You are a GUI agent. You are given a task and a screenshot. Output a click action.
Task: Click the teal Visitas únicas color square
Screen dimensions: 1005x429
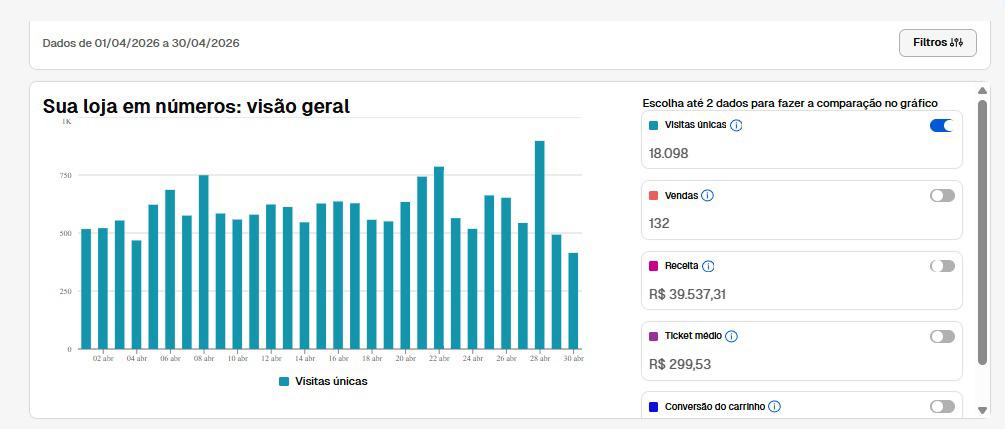pos(654,126)
